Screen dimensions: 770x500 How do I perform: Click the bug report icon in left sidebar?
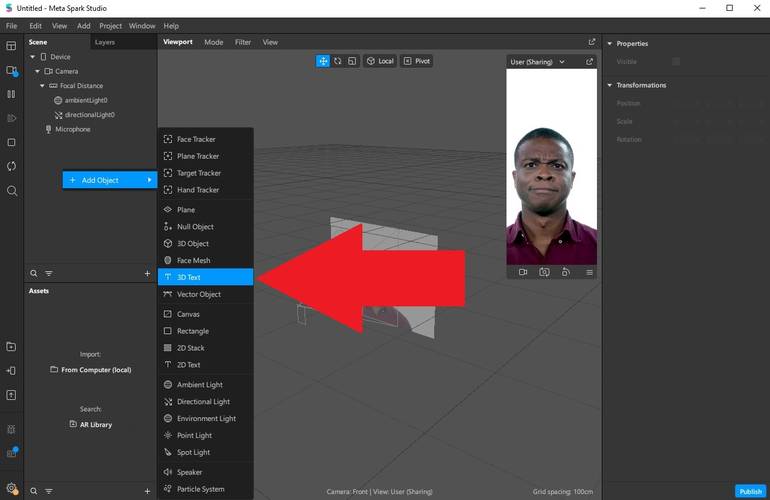11,429
